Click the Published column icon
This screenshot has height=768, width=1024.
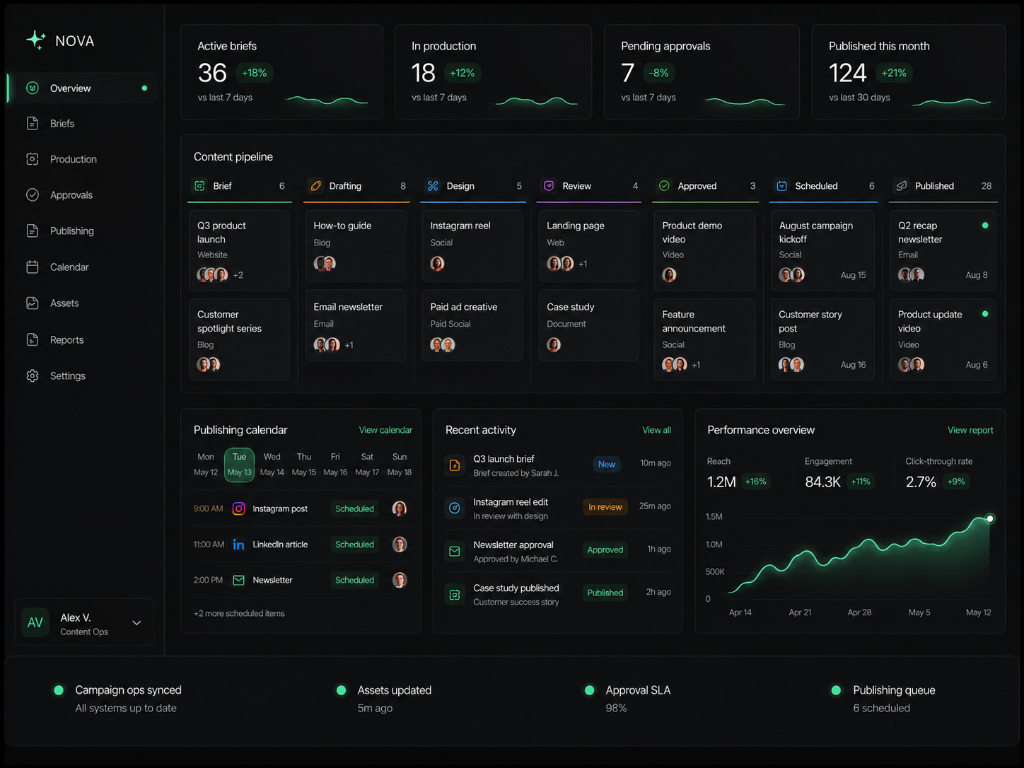click(901, 186)
